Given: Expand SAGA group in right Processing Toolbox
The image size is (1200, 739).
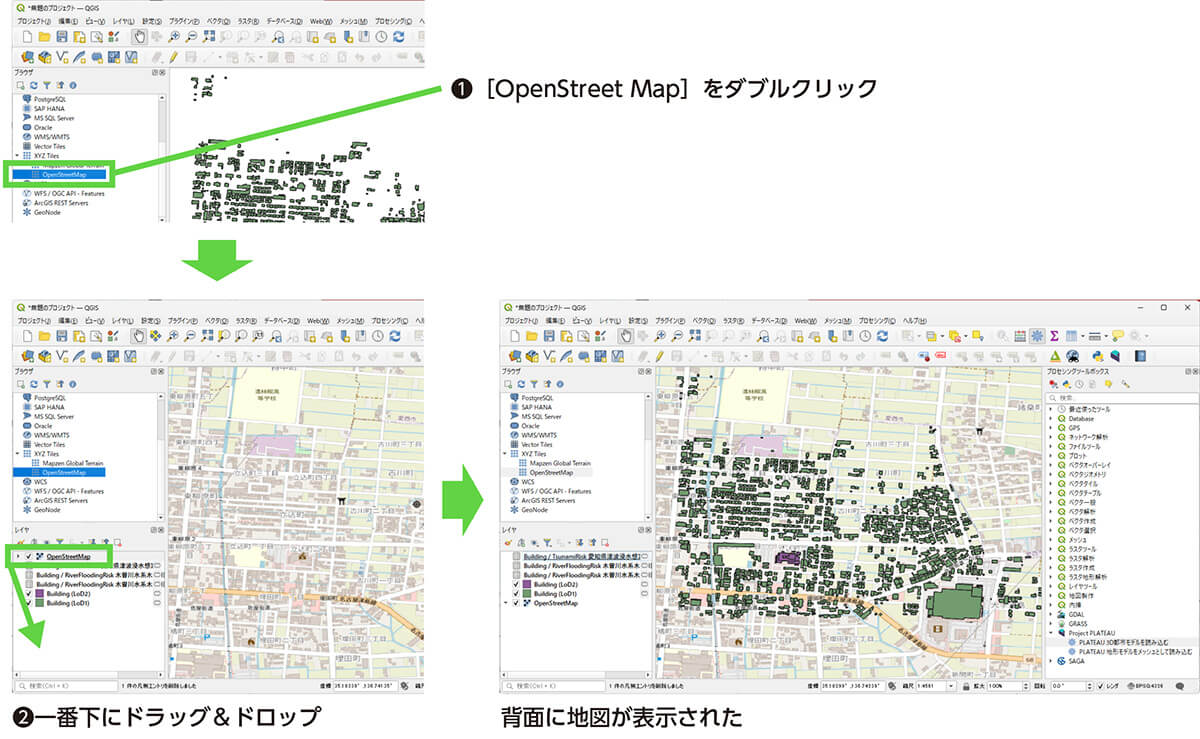Looking at the screenshot, I should point(1050,661).
